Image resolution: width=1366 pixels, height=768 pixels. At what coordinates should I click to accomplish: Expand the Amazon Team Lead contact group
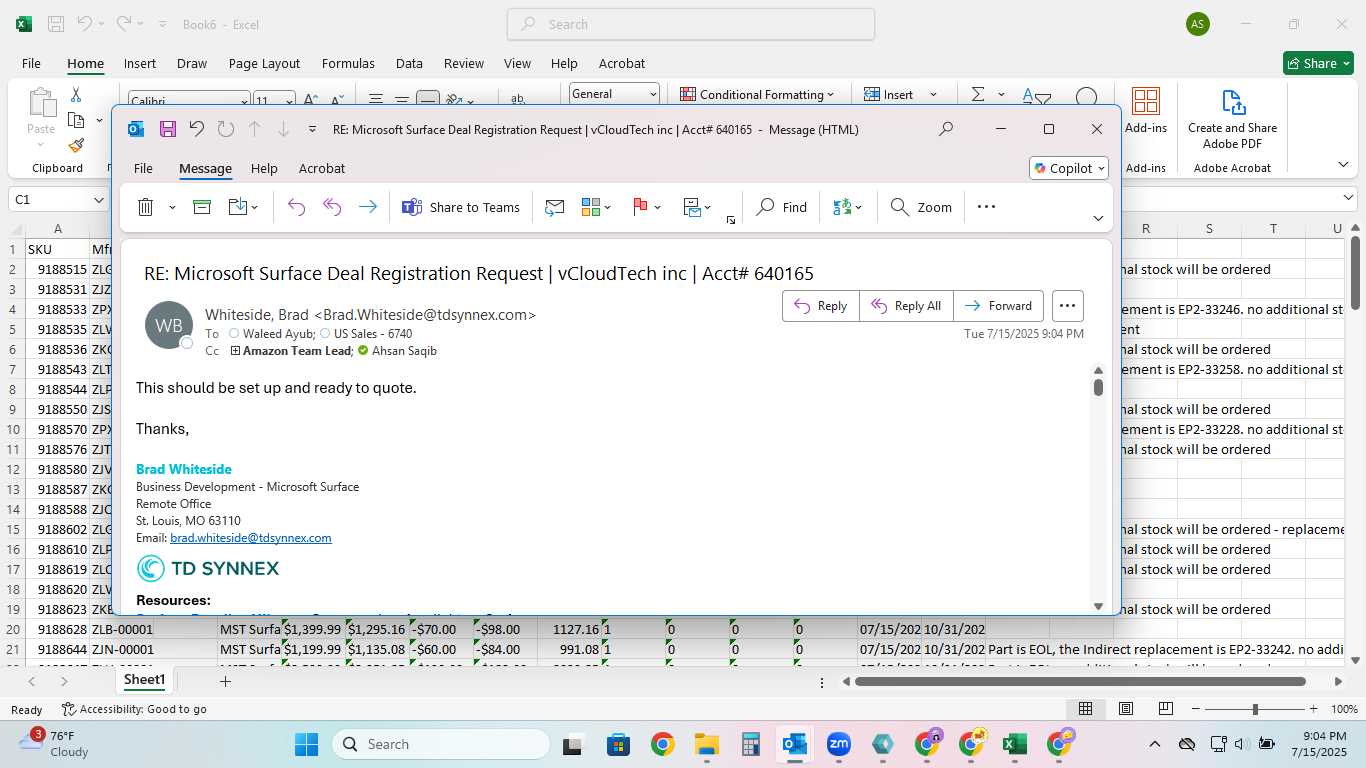[235, 351]
